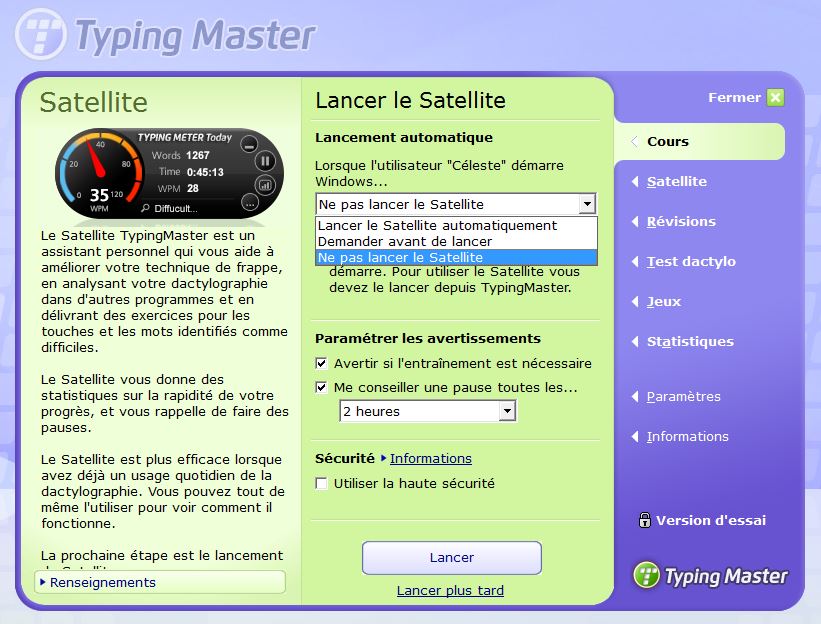Click the Sécurité heading label
The height and width of the screenshot is (624, 821).
coord(345,459)
